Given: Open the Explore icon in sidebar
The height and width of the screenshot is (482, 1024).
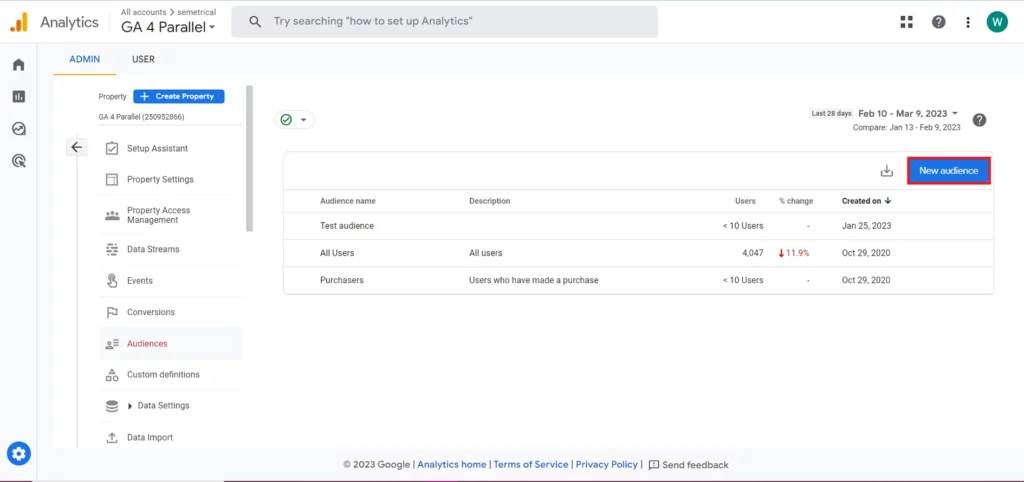Looking at the screenshot, I should (18, 129).
